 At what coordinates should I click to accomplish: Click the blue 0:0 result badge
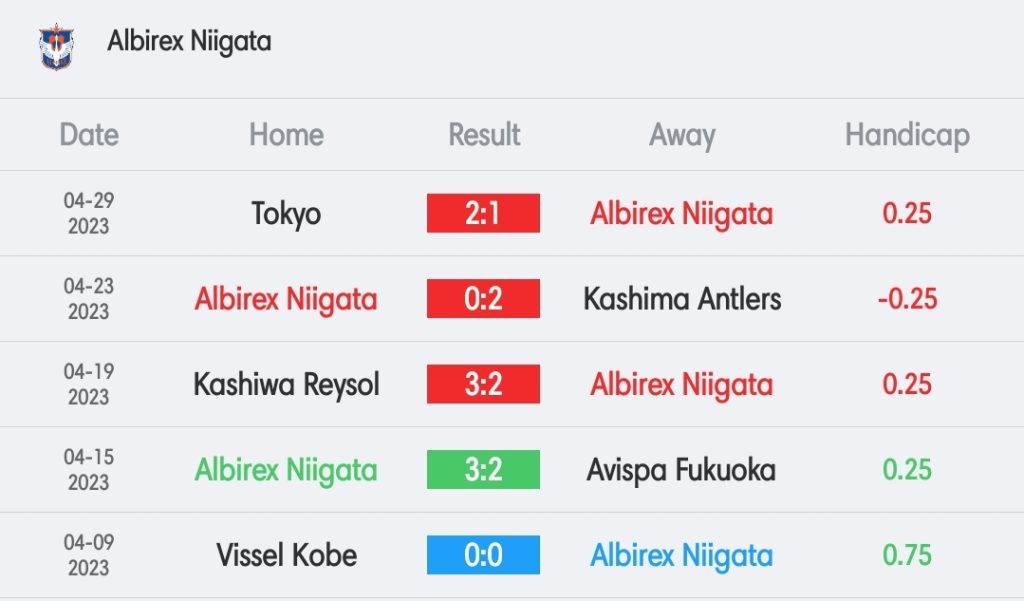[483, 555]
